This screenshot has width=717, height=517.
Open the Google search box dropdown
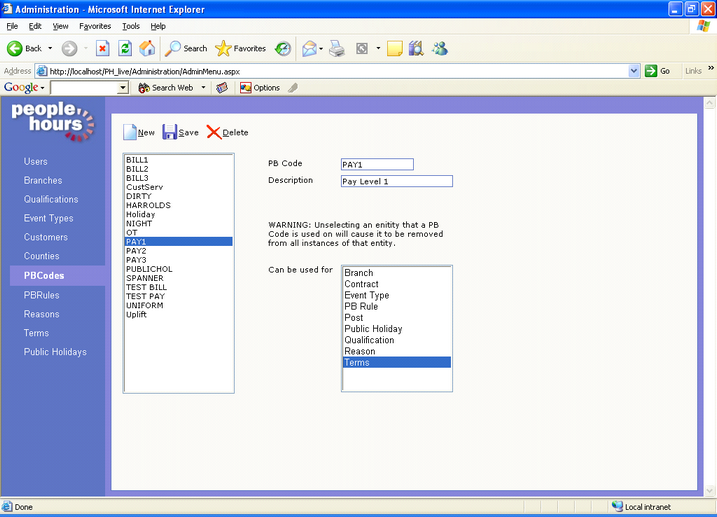123,88
